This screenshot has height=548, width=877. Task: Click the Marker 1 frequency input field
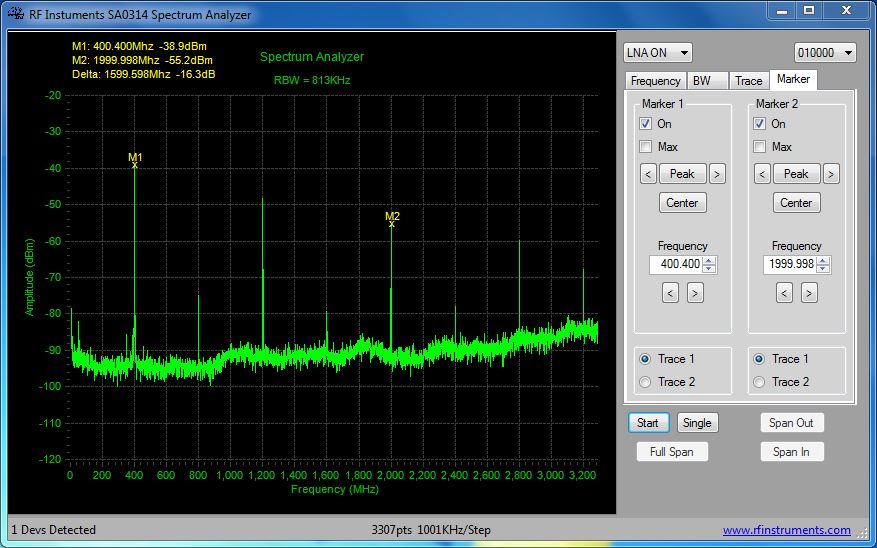[x=676, y=265]
